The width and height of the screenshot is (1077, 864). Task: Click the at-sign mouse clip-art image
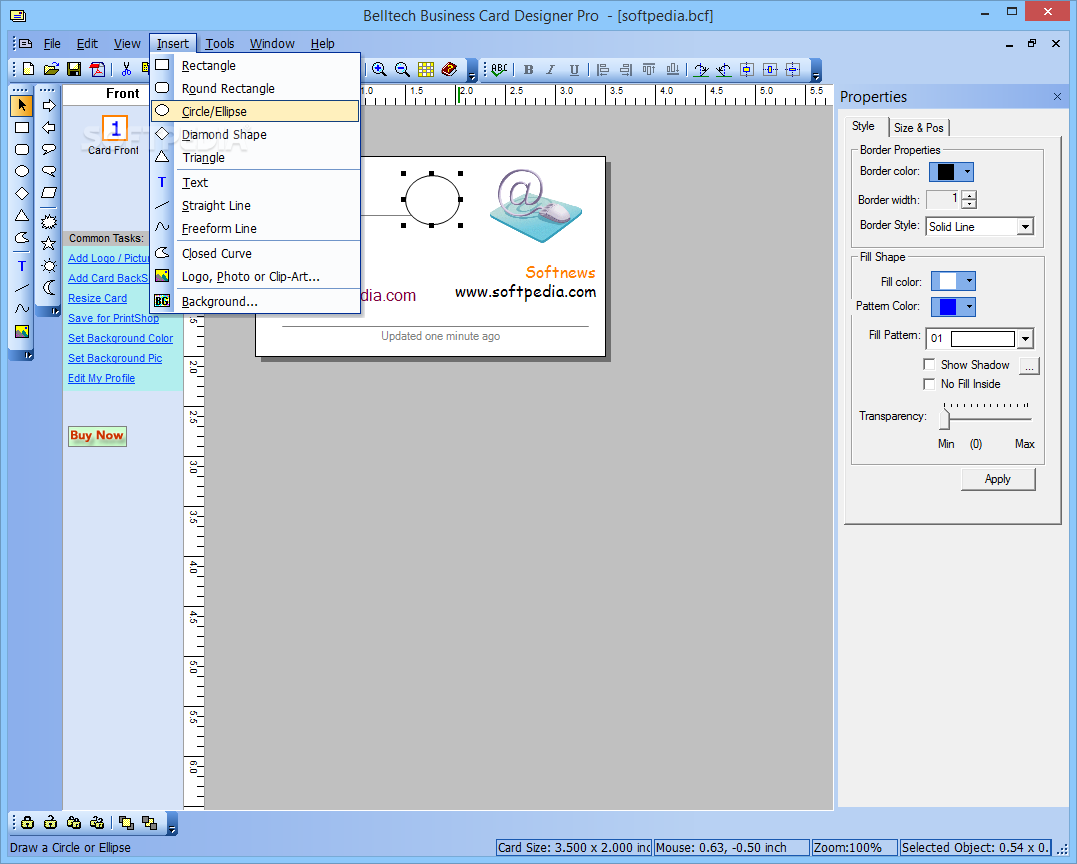[536, 206]
